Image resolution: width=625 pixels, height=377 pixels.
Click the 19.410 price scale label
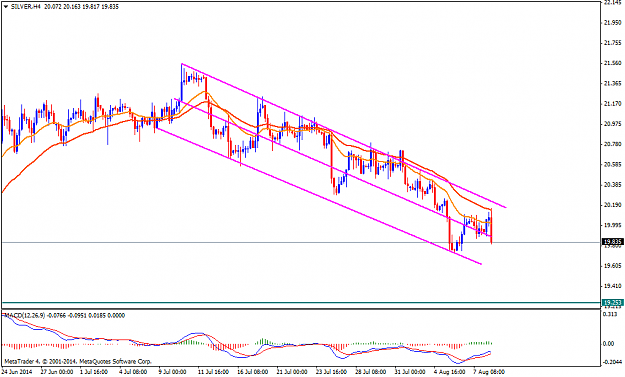[x=613, y=286]
